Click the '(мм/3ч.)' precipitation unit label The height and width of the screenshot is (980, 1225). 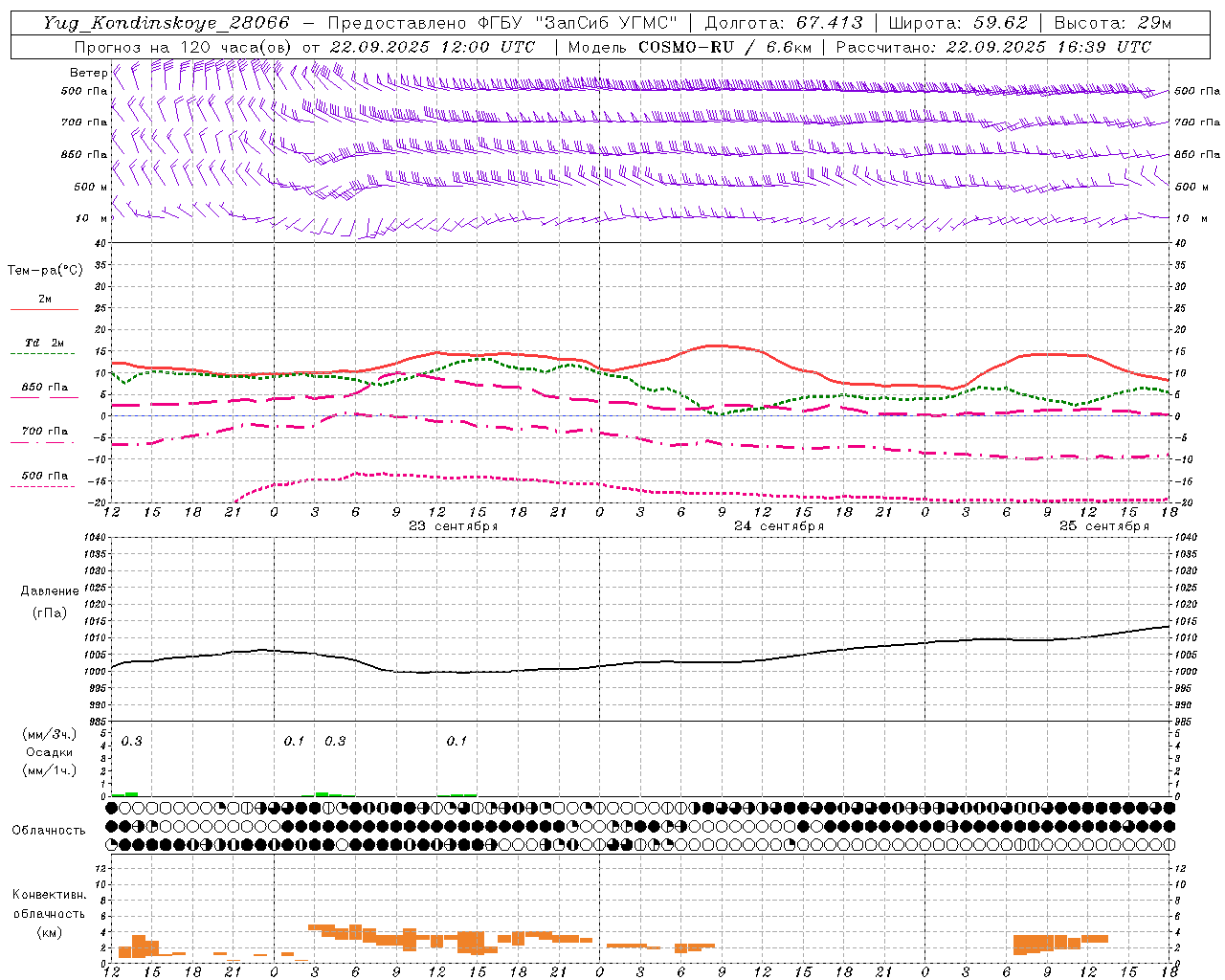click(x=49, y=735)
